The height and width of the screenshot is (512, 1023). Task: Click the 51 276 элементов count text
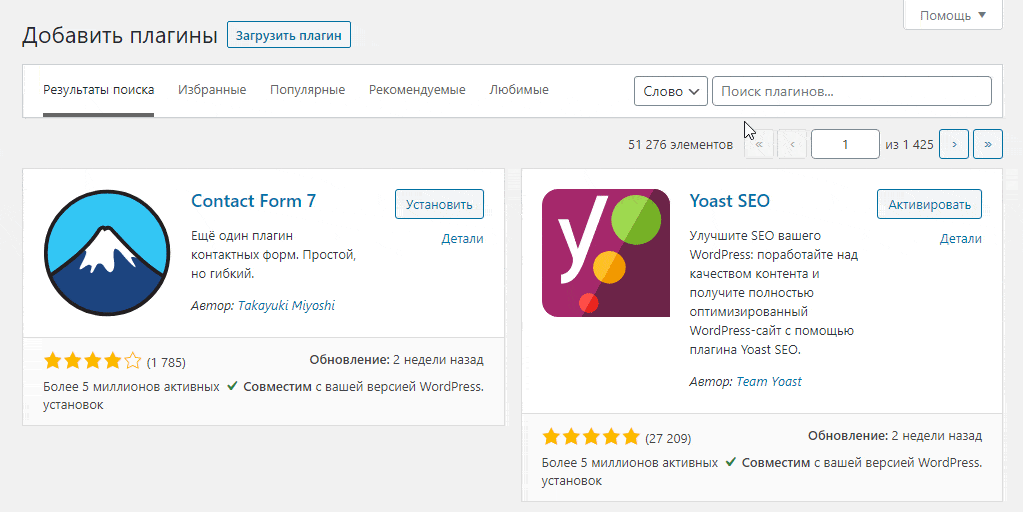click(680, 145)
